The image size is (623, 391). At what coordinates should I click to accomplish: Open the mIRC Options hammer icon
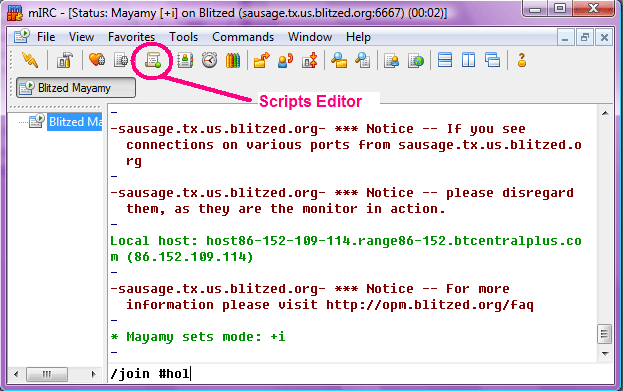point(64,61)
